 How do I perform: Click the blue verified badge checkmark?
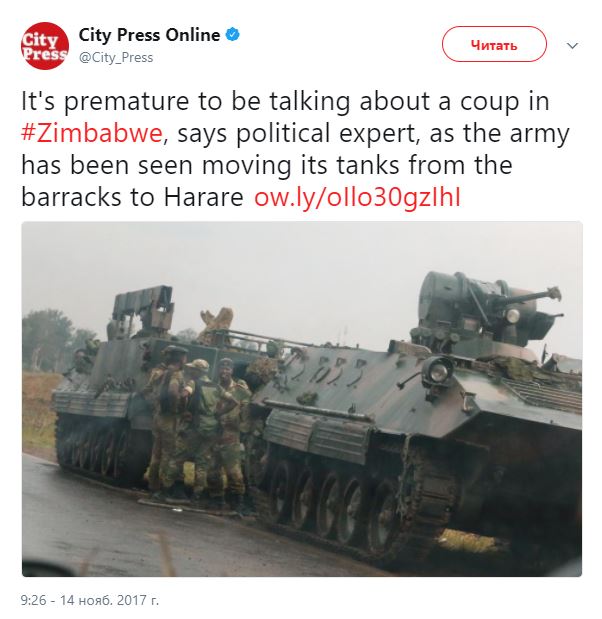[233, 35]
